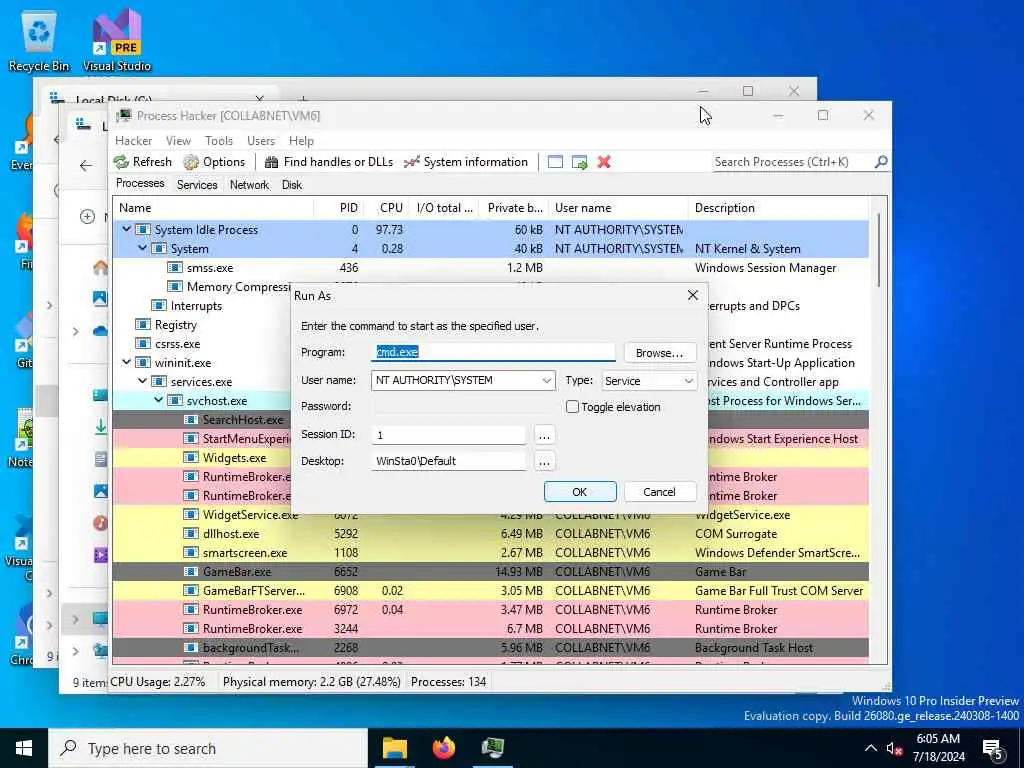
Task: Show hidden tray icons chevron
Action: pyautogui.click(x=871, y=748)
